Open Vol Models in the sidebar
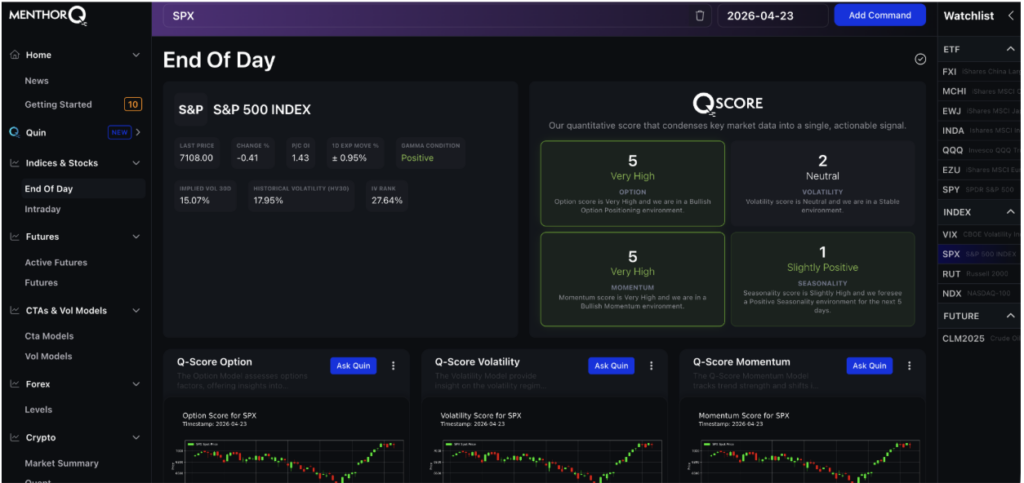Image resolution: width=1024 pixels, height=483 pixels. [x=48, y=356]
